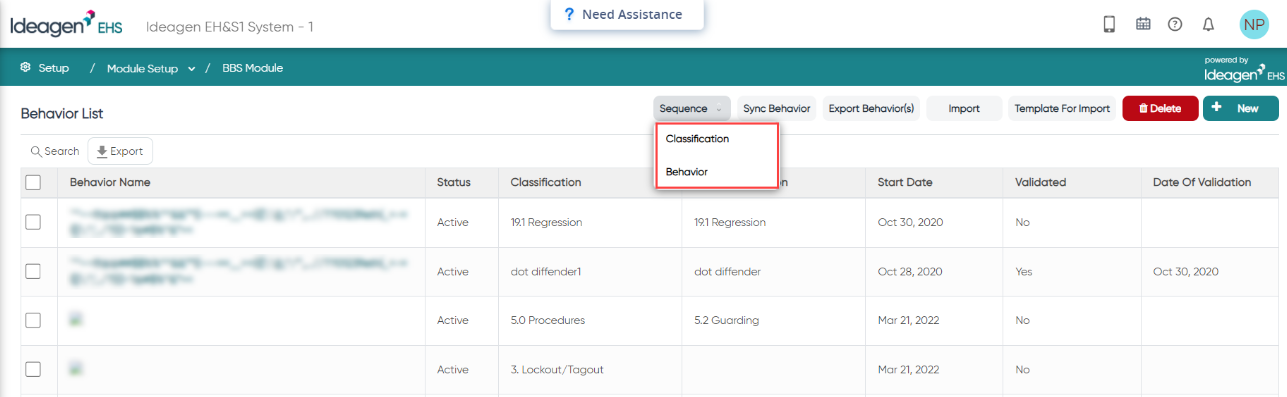This screenshot has width=1287, height=397.
Task: Click the Oct 28, 2020 start date
Action: tap(910, 271)
